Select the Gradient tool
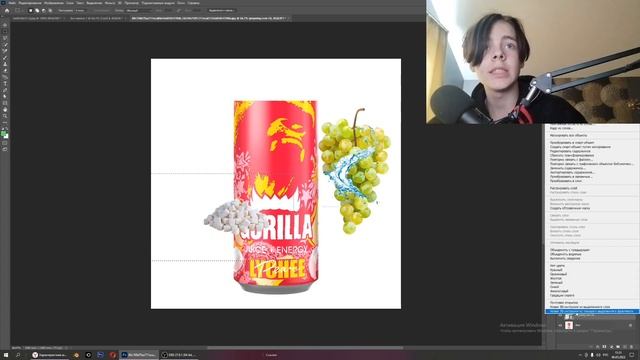 tap(5, 77)
